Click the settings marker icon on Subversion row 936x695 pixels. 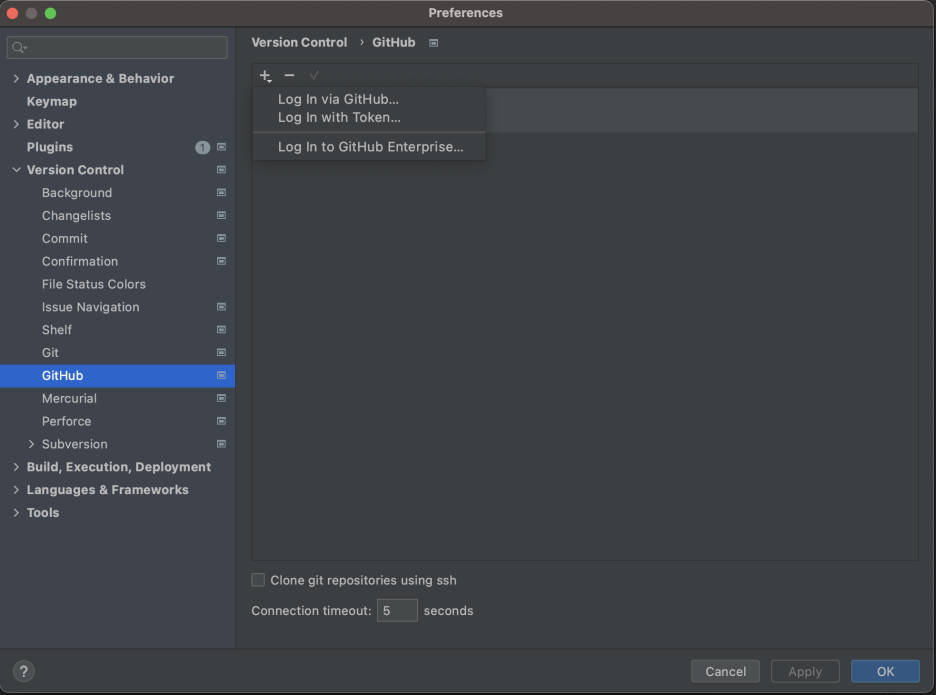221,444
